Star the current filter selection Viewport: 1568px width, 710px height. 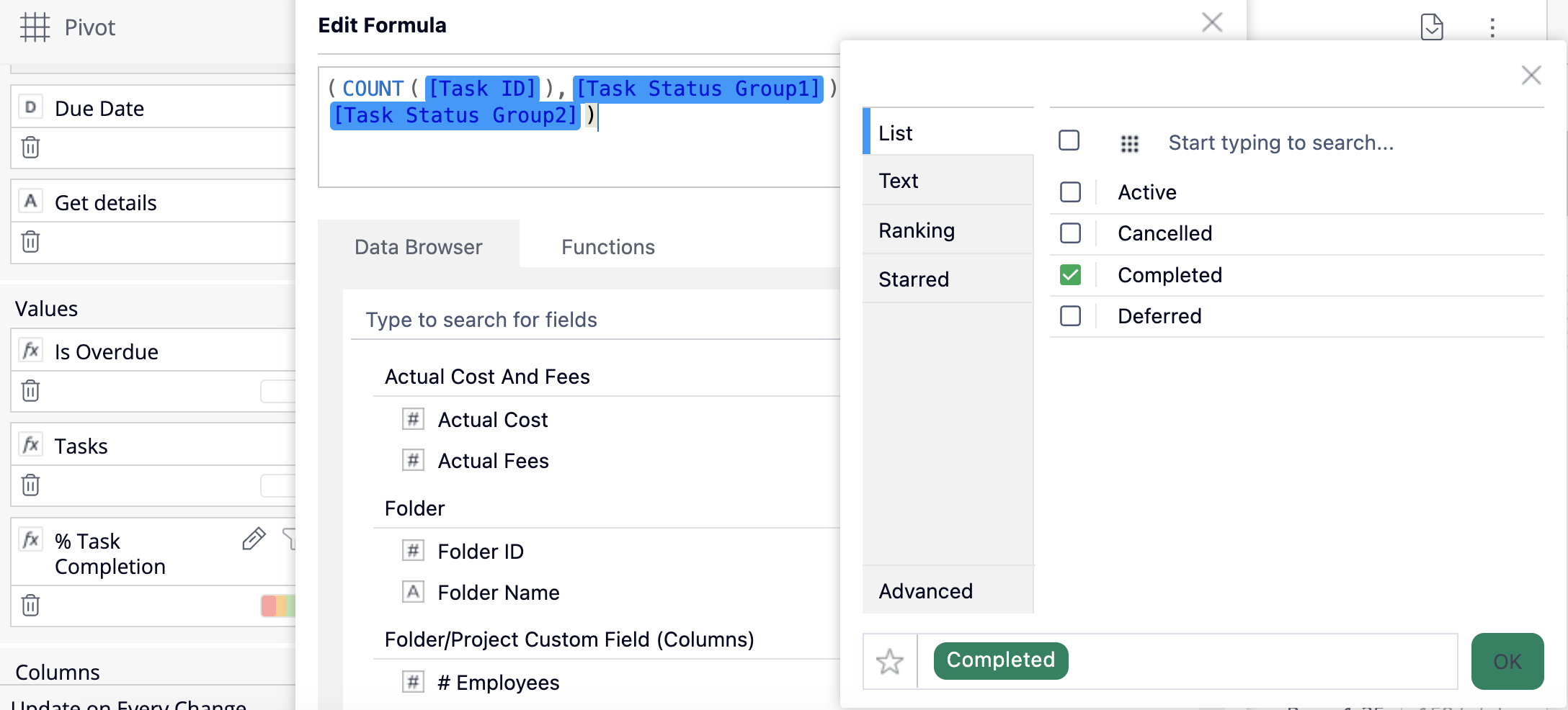pyautogui.click(x=890, y=661)
